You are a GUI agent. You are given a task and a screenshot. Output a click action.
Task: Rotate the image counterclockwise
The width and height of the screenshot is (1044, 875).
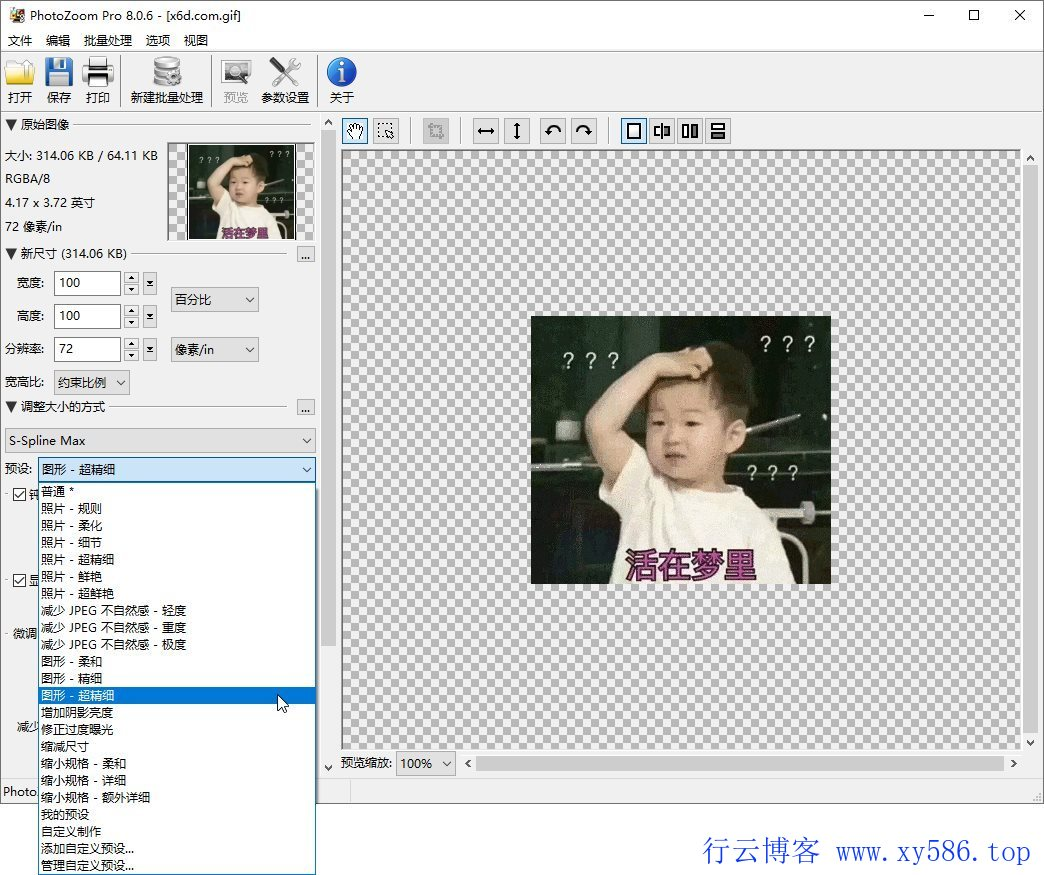pos(552,130)
